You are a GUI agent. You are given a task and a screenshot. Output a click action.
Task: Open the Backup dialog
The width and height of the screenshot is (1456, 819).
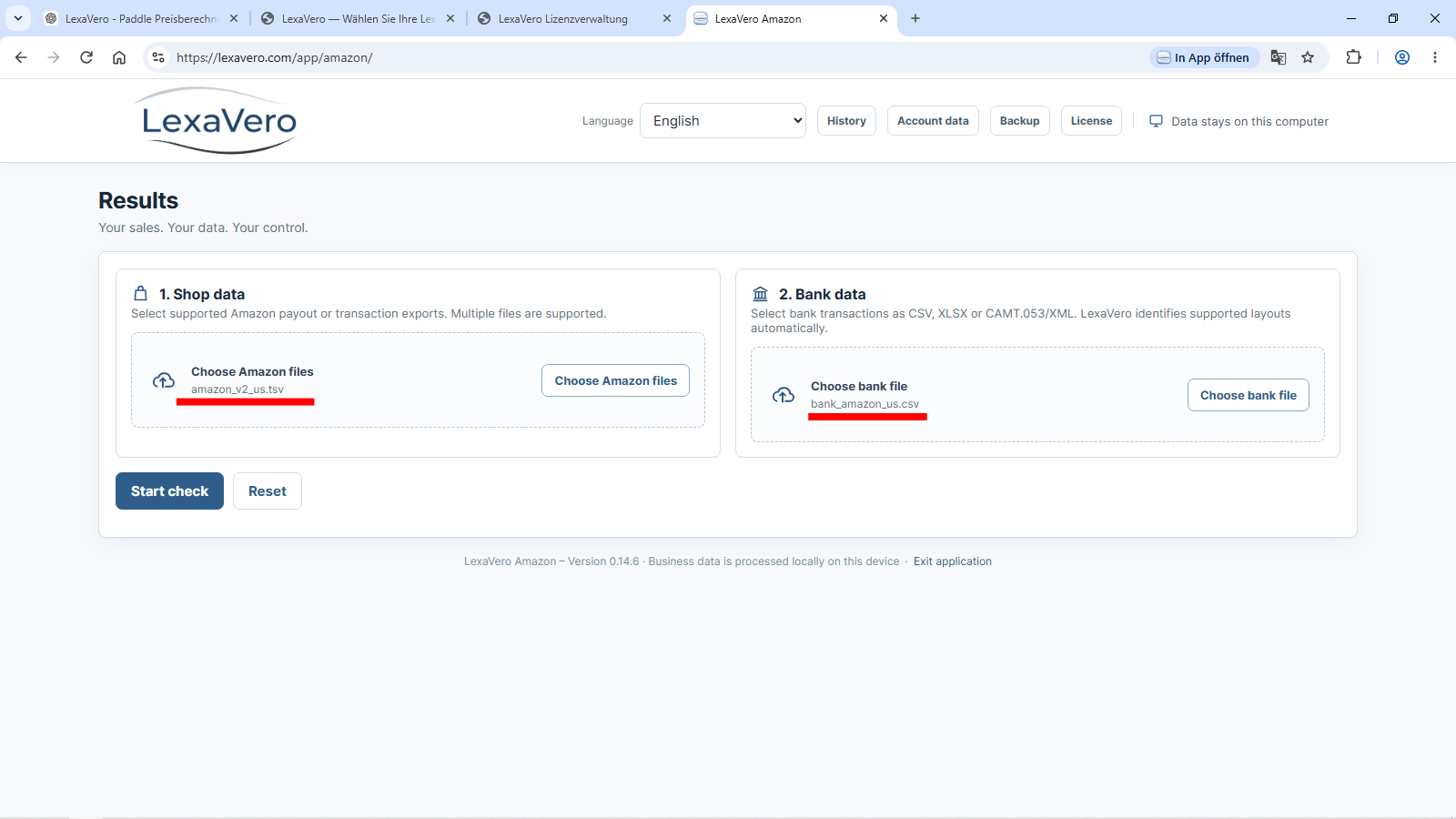(x=1019, y=121)
